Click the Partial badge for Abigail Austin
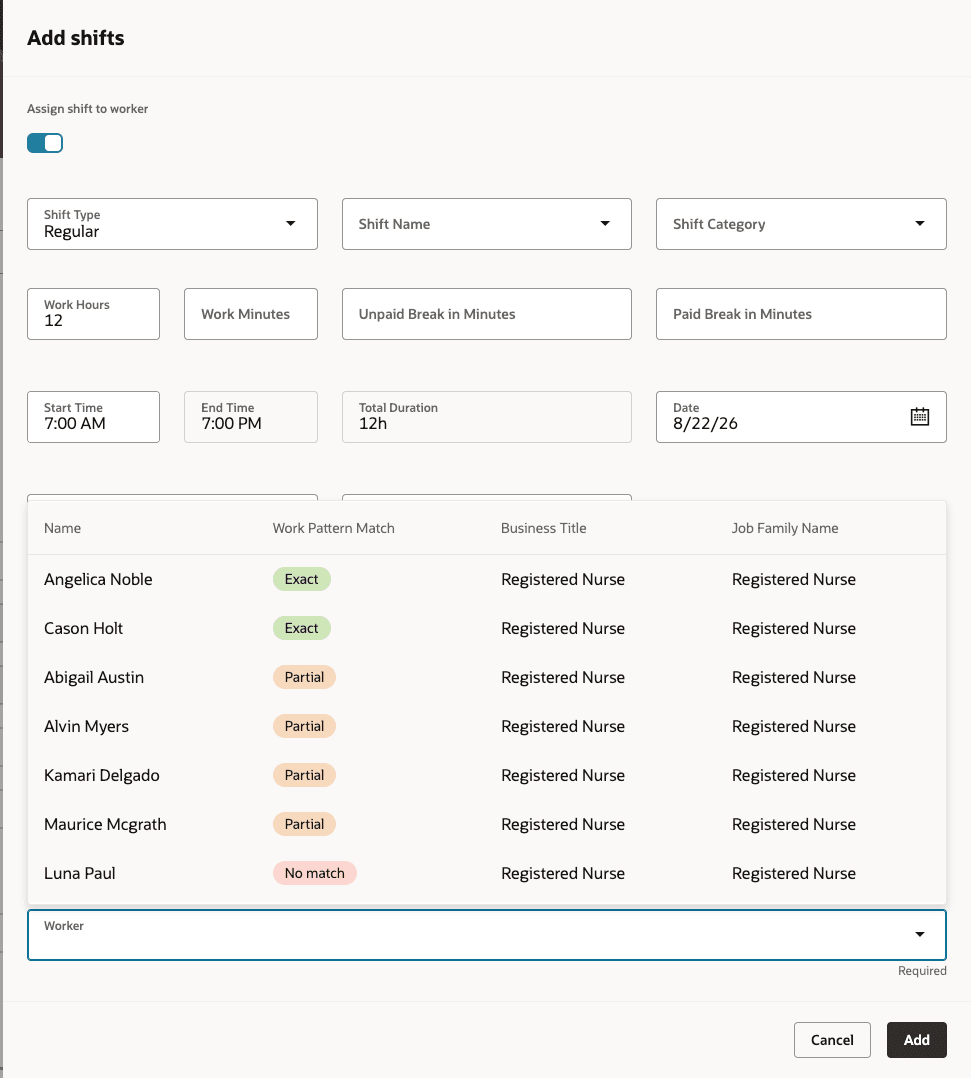This screenshot has height=1078, width=971. click(304, 677)
